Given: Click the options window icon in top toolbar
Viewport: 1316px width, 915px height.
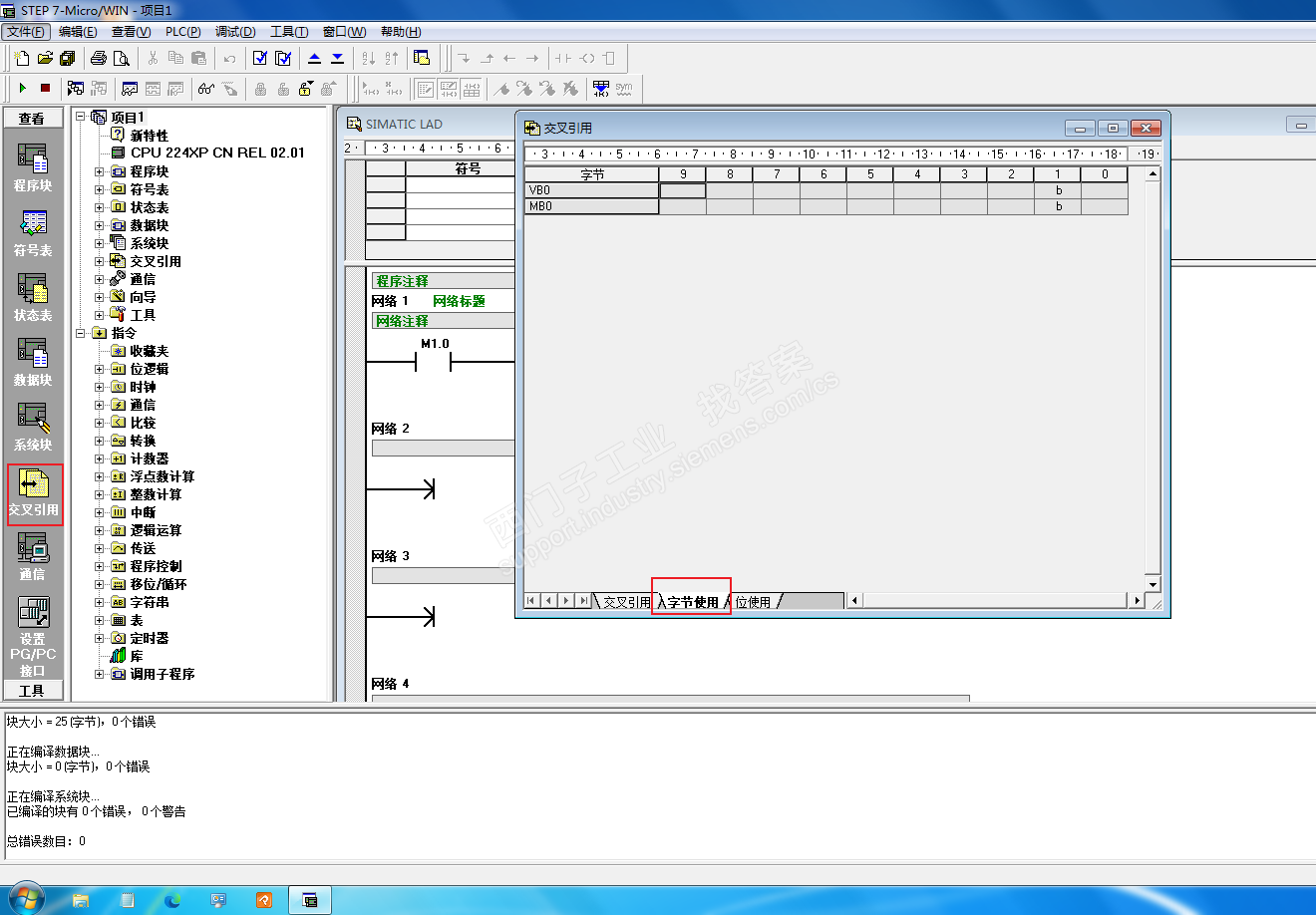Looking at the screenshot, I should 422,58.
